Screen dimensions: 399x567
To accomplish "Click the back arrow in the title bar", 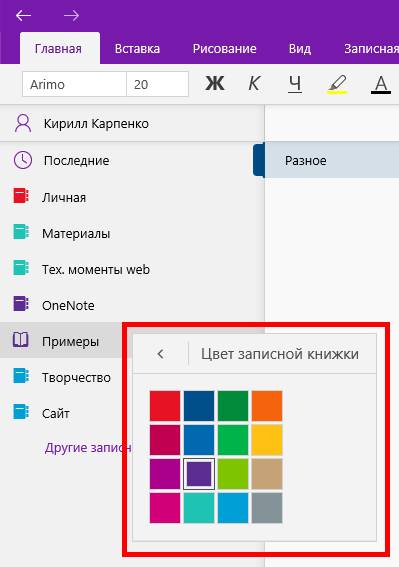I will tap(24, 16).
